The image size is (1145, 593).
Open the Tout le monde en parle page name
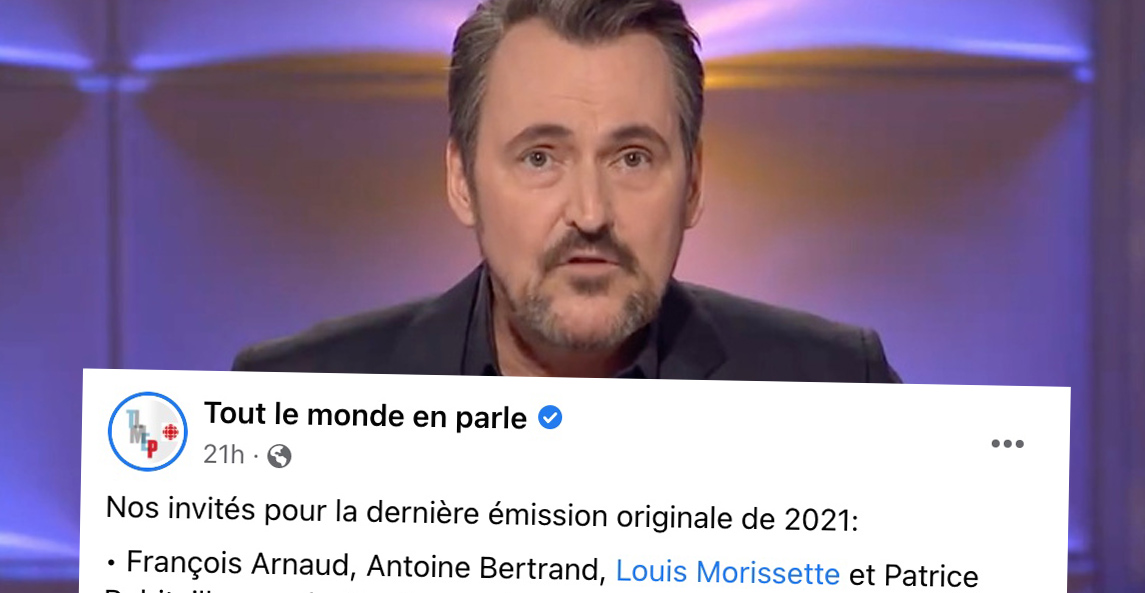(365, 416)
